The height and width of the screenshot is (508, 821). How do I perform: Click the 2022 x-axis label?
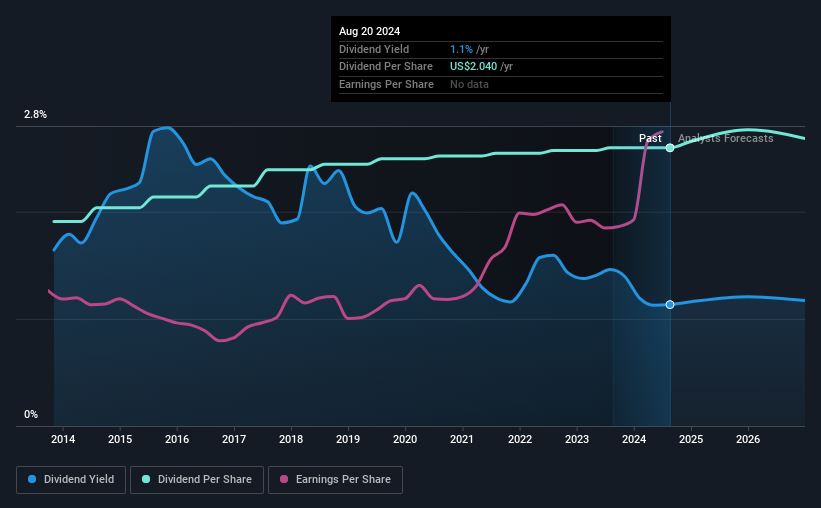point(520,439)
